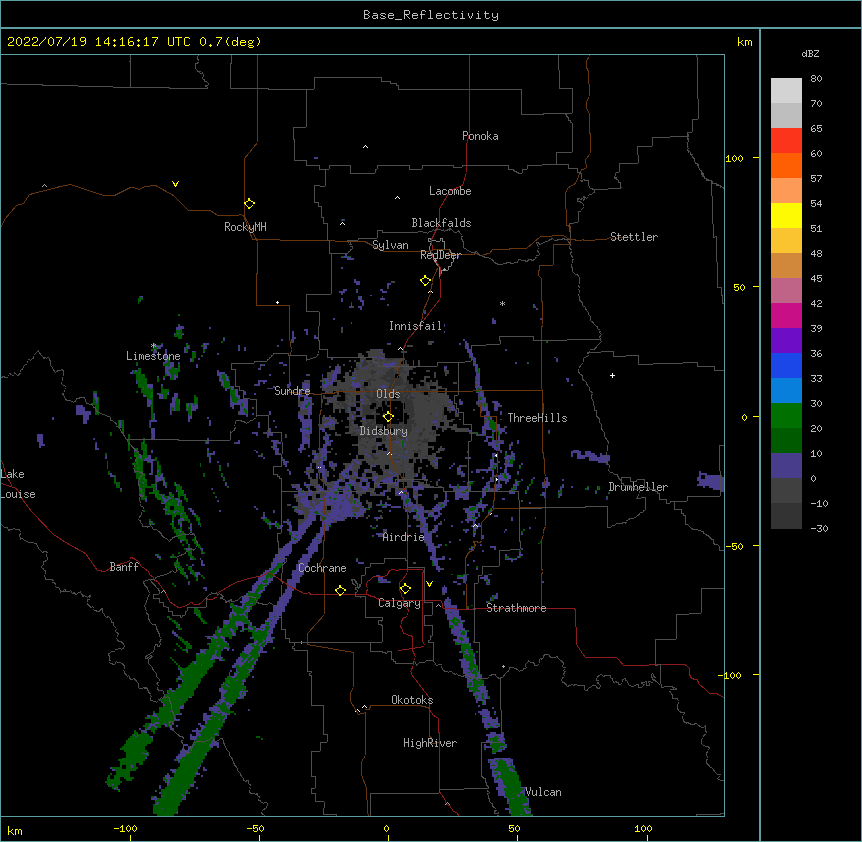Click the Airdrie label
This screenshot has height=842, width=862.
click(x=404, y=537)
